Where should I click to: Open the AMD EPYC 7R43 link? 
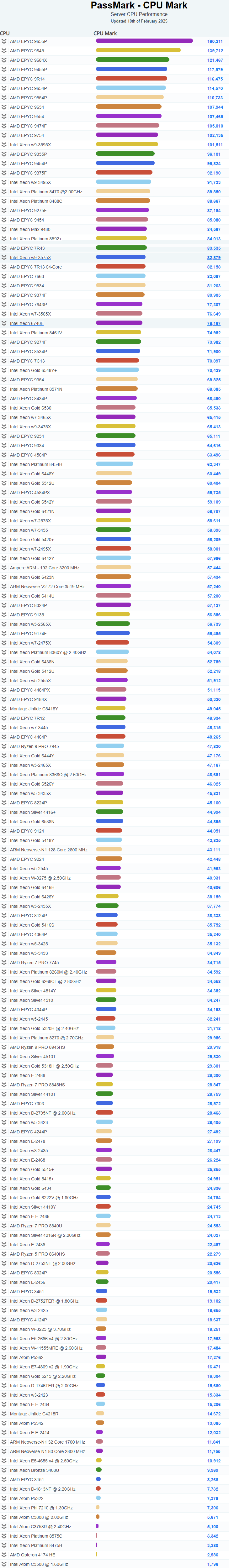coord(27,248)
